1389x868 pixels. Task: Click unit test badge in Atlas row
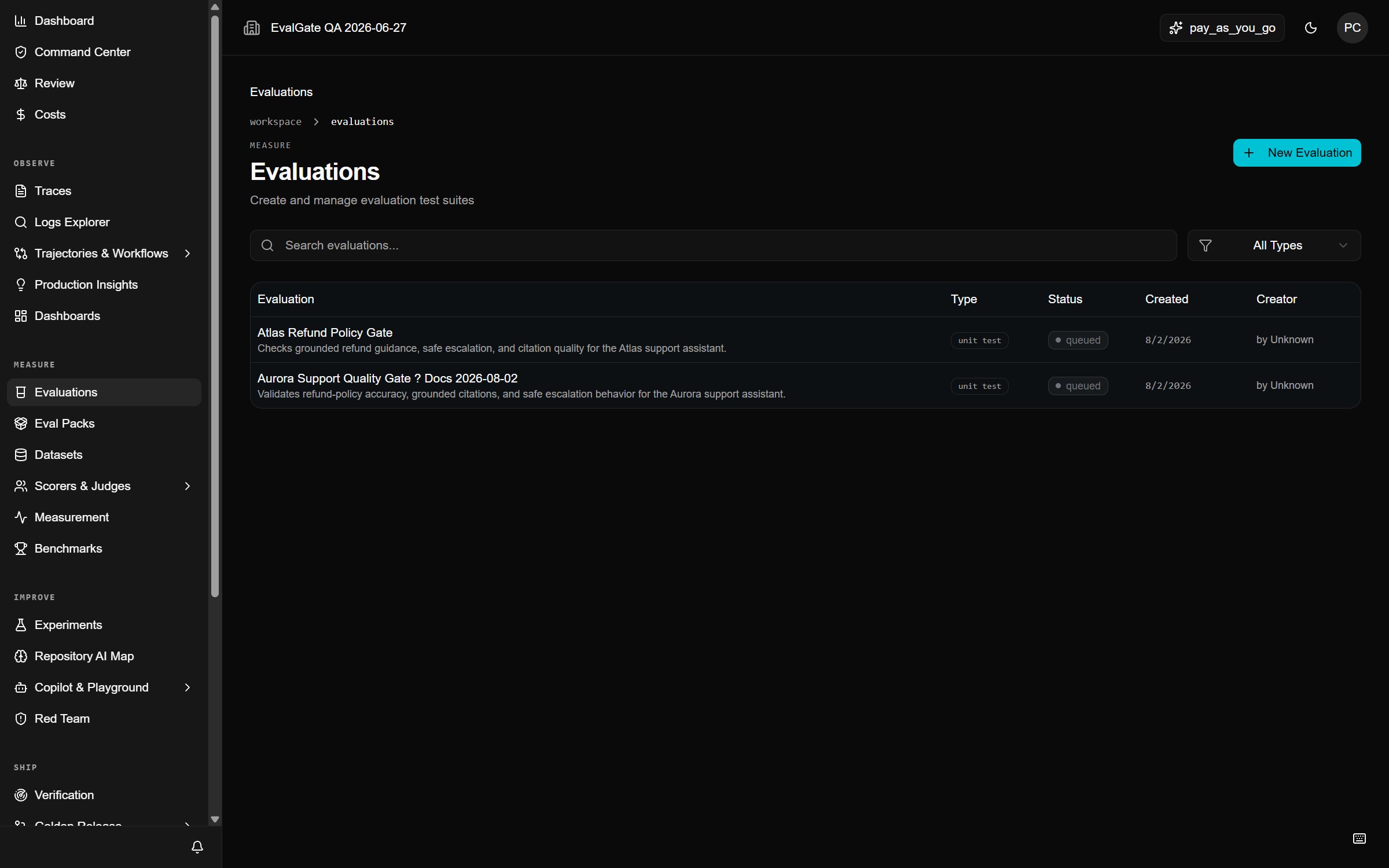click(x=979, y=340)
